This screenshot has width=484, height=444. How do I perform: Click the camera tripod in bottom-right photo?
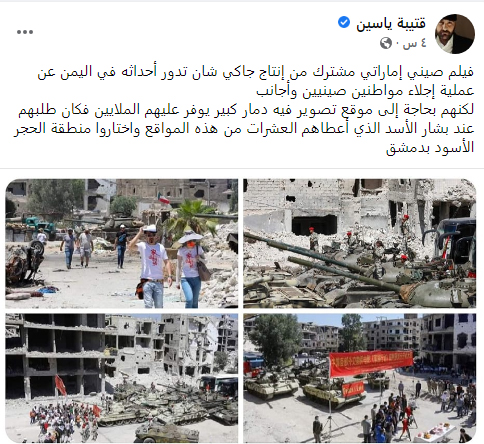(329, 428)
